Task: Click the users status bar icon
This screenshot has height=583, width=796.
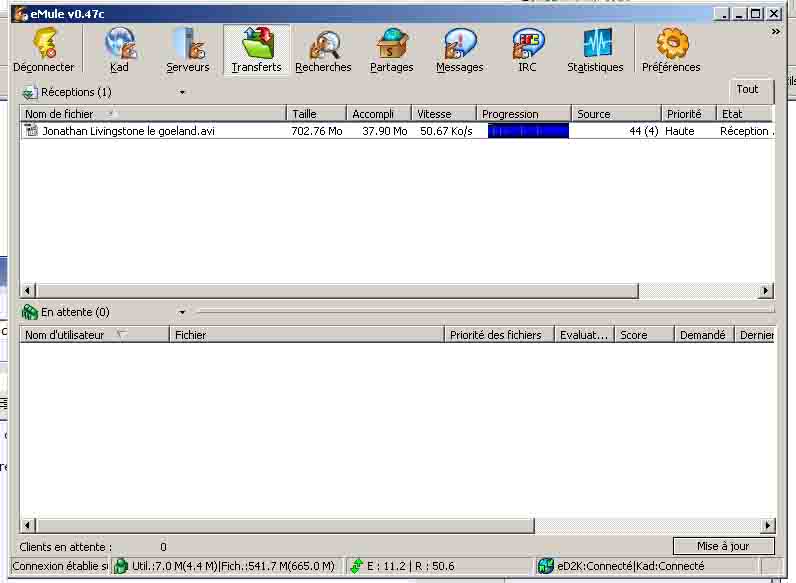Action: [121, 566]
